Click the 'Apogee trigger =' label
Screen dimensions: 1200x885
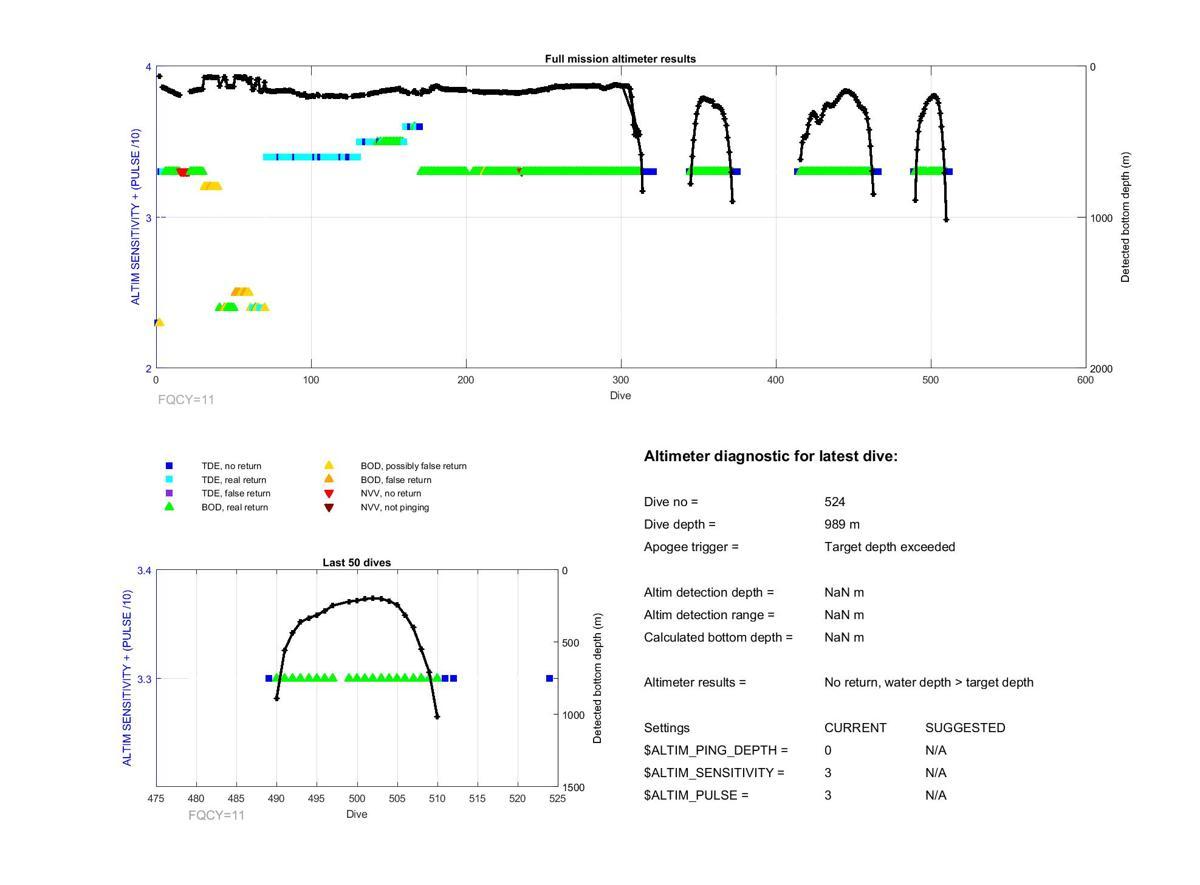691,547
